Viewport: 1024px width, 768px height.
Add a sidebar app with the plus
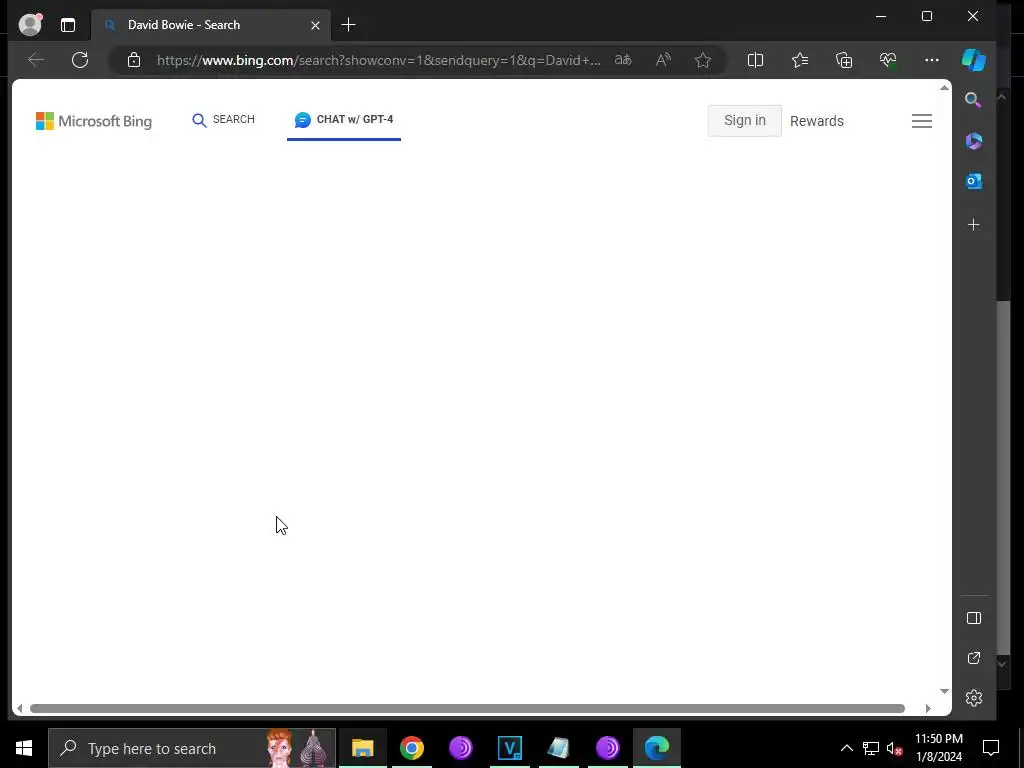coord(974,225)
